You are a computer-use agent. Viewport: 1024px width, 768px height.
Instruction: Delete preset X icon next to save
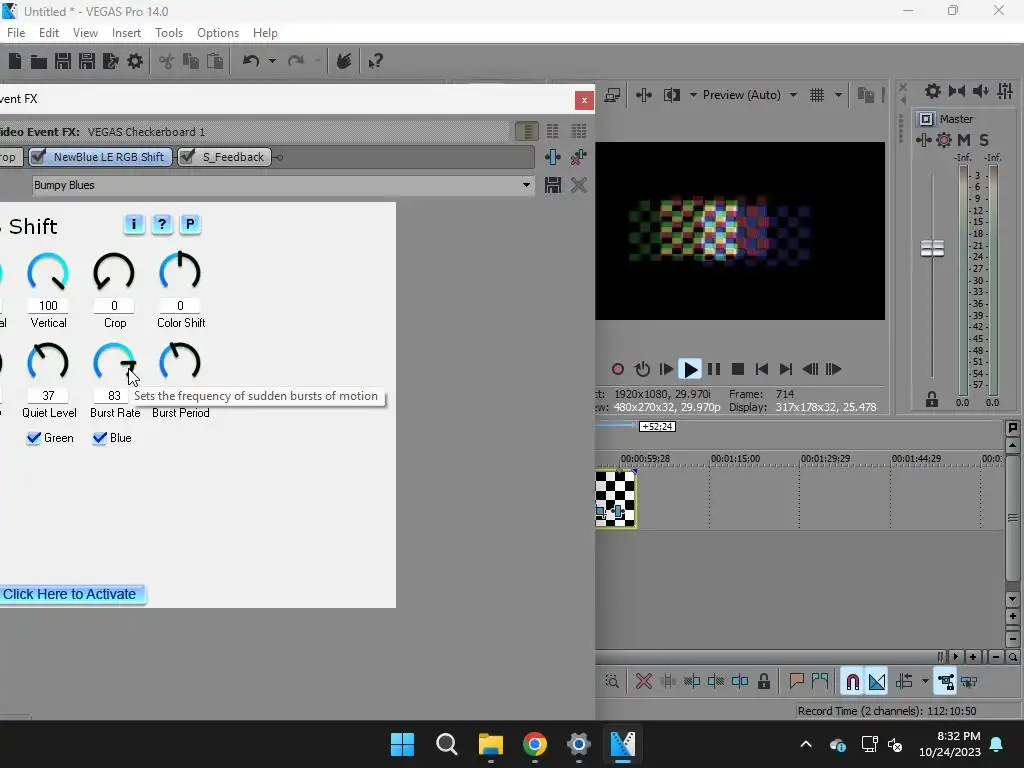[x=578, y=185]
